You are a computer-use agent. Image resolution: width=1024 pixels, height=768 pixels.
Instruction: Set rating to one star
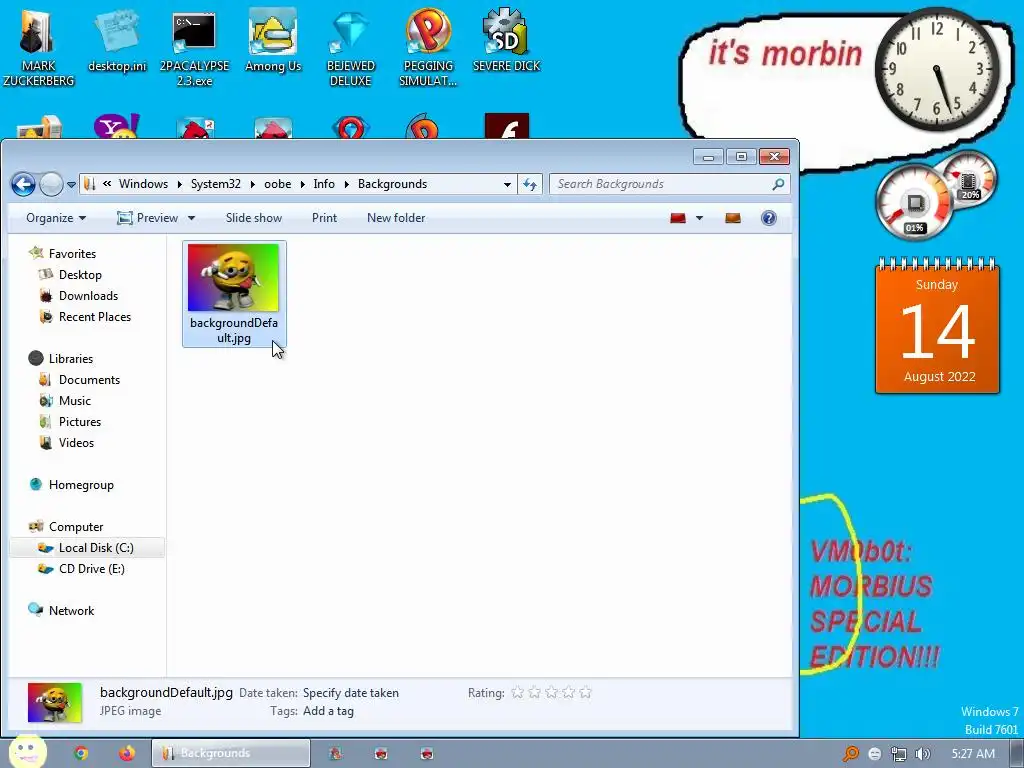518,692
